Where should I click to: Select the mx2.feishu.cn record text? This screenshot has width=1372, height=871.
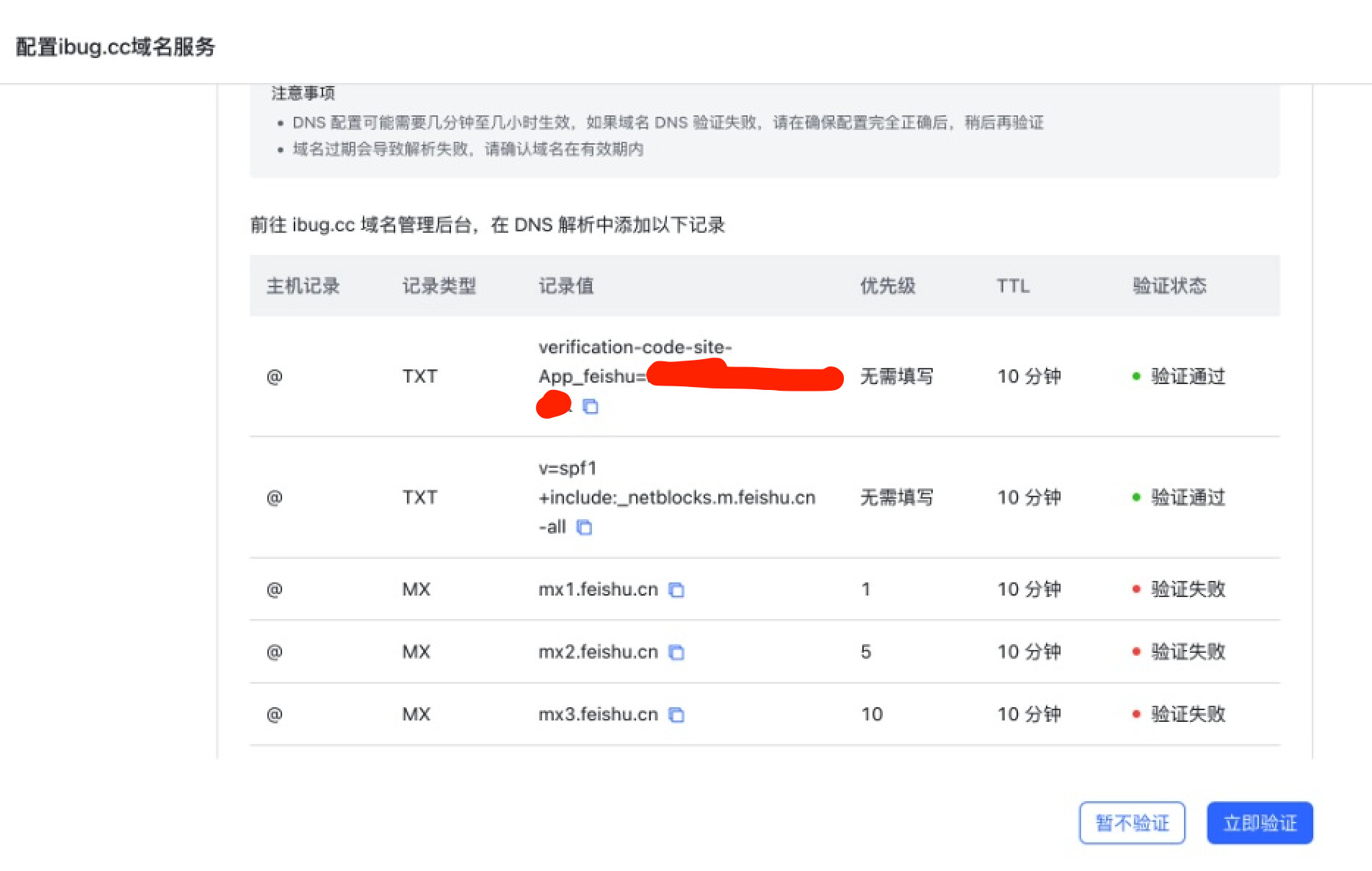tap(598, 651)
